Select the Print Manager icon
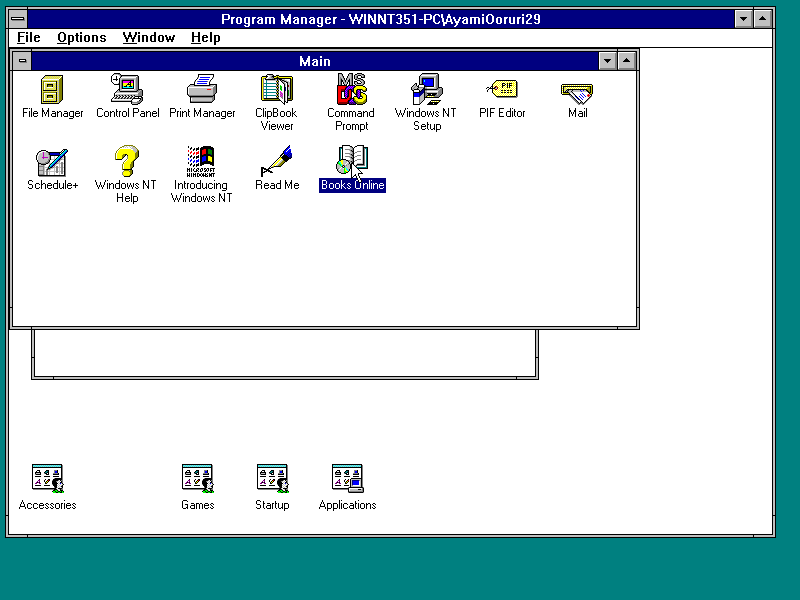Screen dimensions: 800x600 pos(202,89)
